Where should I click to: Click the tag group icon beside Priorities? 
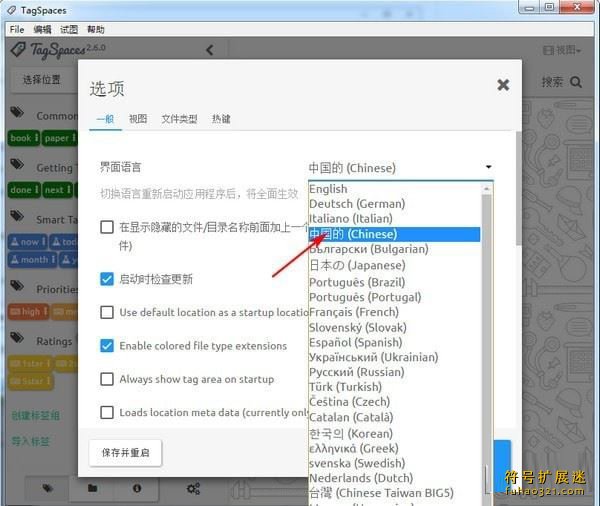pyautogui.click(x=17, y=286)
